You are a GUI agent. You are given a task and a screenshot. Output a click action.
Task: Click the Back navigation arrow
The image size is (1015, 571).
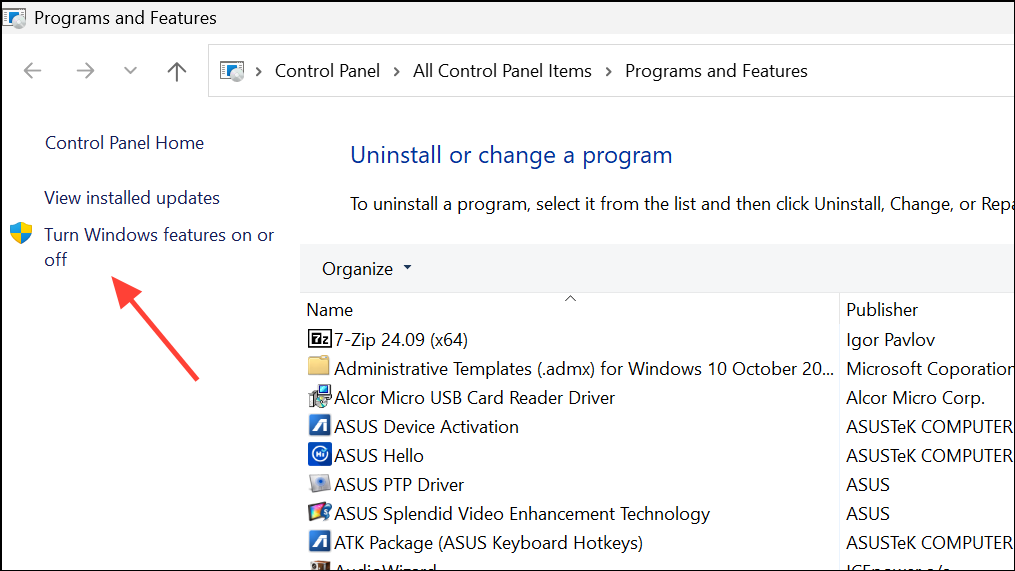(x=33, y=71)
